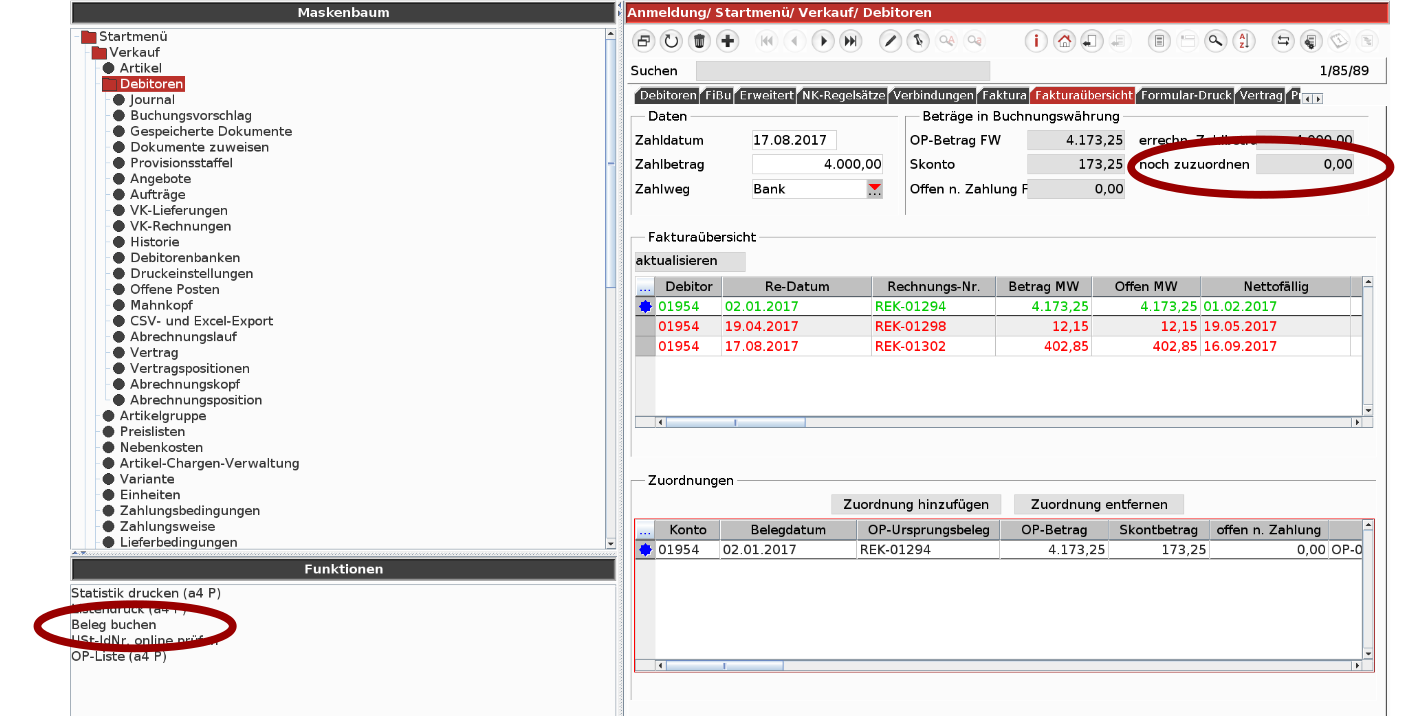This screenshot has height=718, width=1402.
Task: Jump to the last record icon
Action: pyautogui.click(x=850, y=41)
